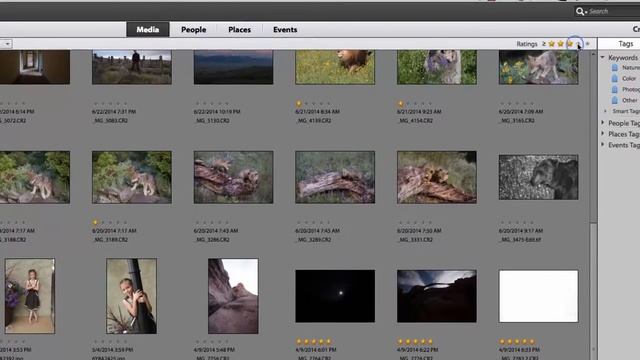Viewport: 640px width, 360px height.
Task: Select the log thumbnail from 7:45 AM
Action: point(335,177)
